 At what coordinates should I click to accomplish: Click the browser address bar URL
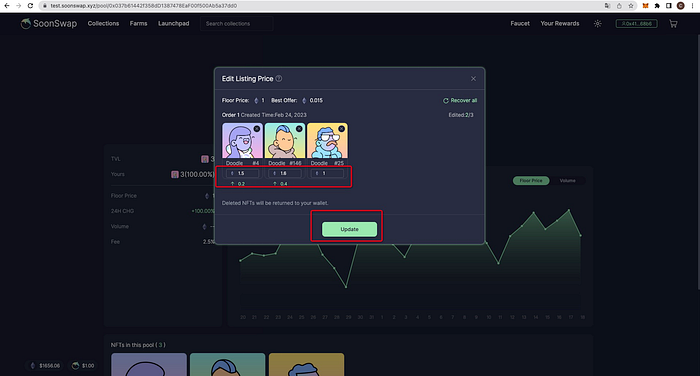click(x=144, y=6)
